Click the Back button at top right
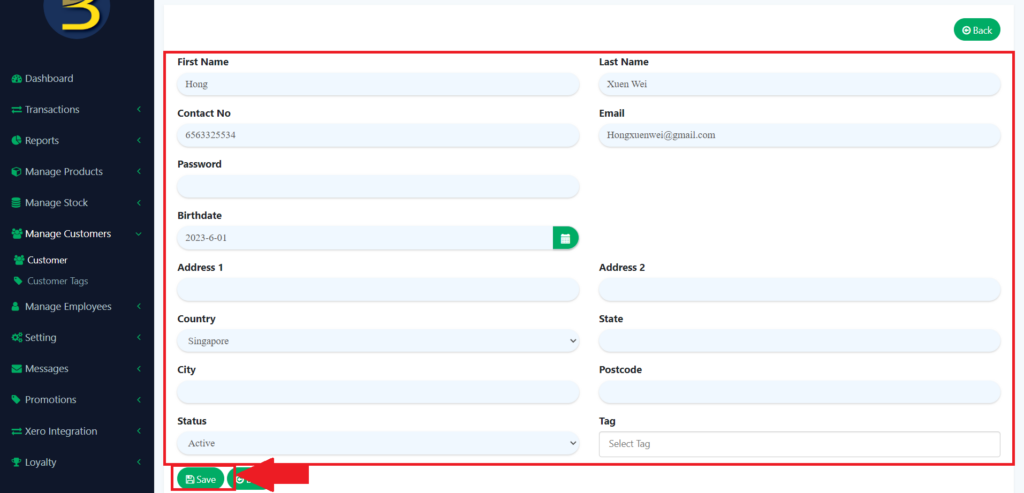Image resolution: width=1024 pixels, height=493 pixels. (976, 30)
